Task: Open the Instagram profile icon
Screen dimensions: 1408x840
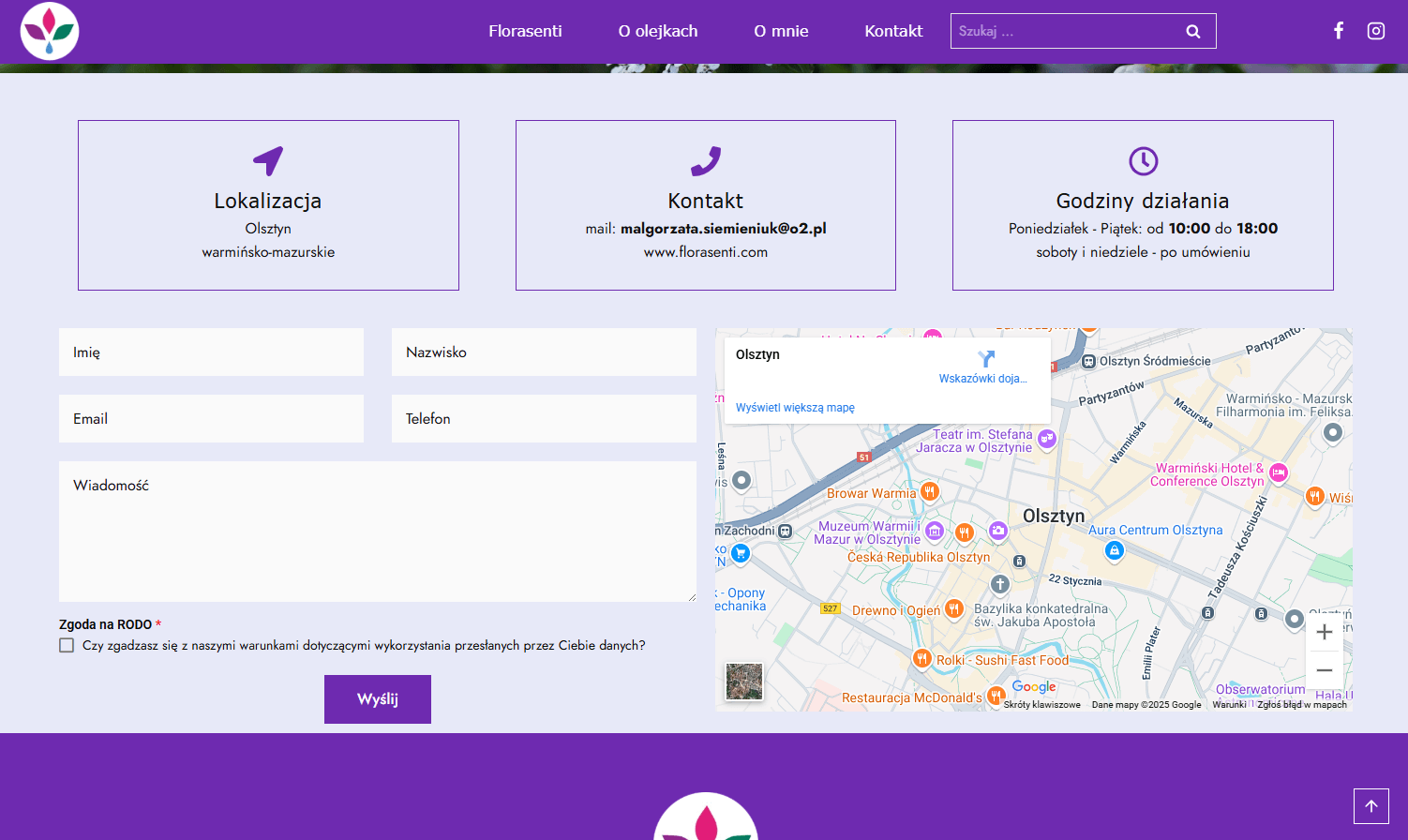Action: pos(1375,31)
